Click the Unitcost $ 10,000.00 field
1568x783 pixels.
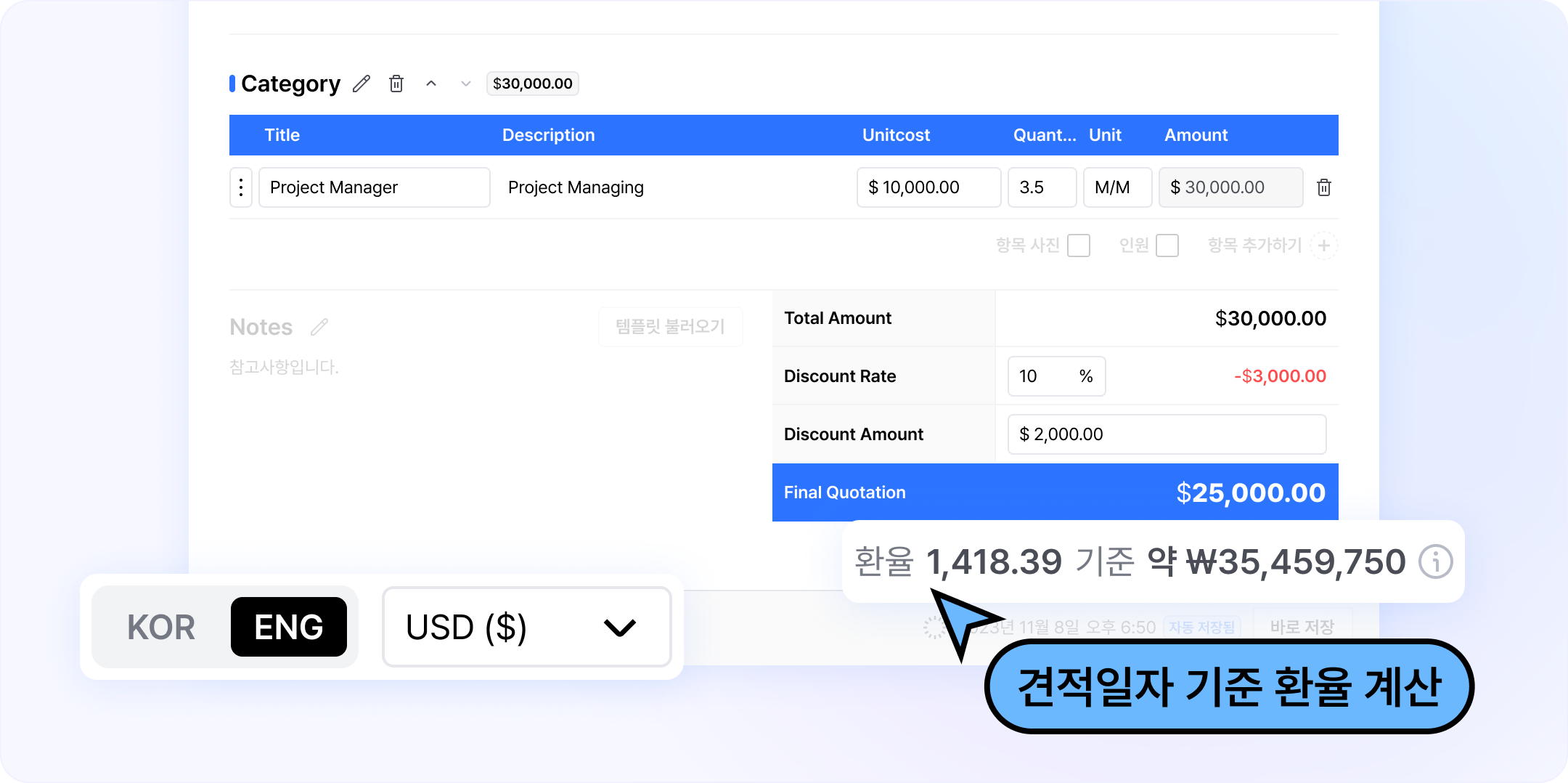pos(928,187)
